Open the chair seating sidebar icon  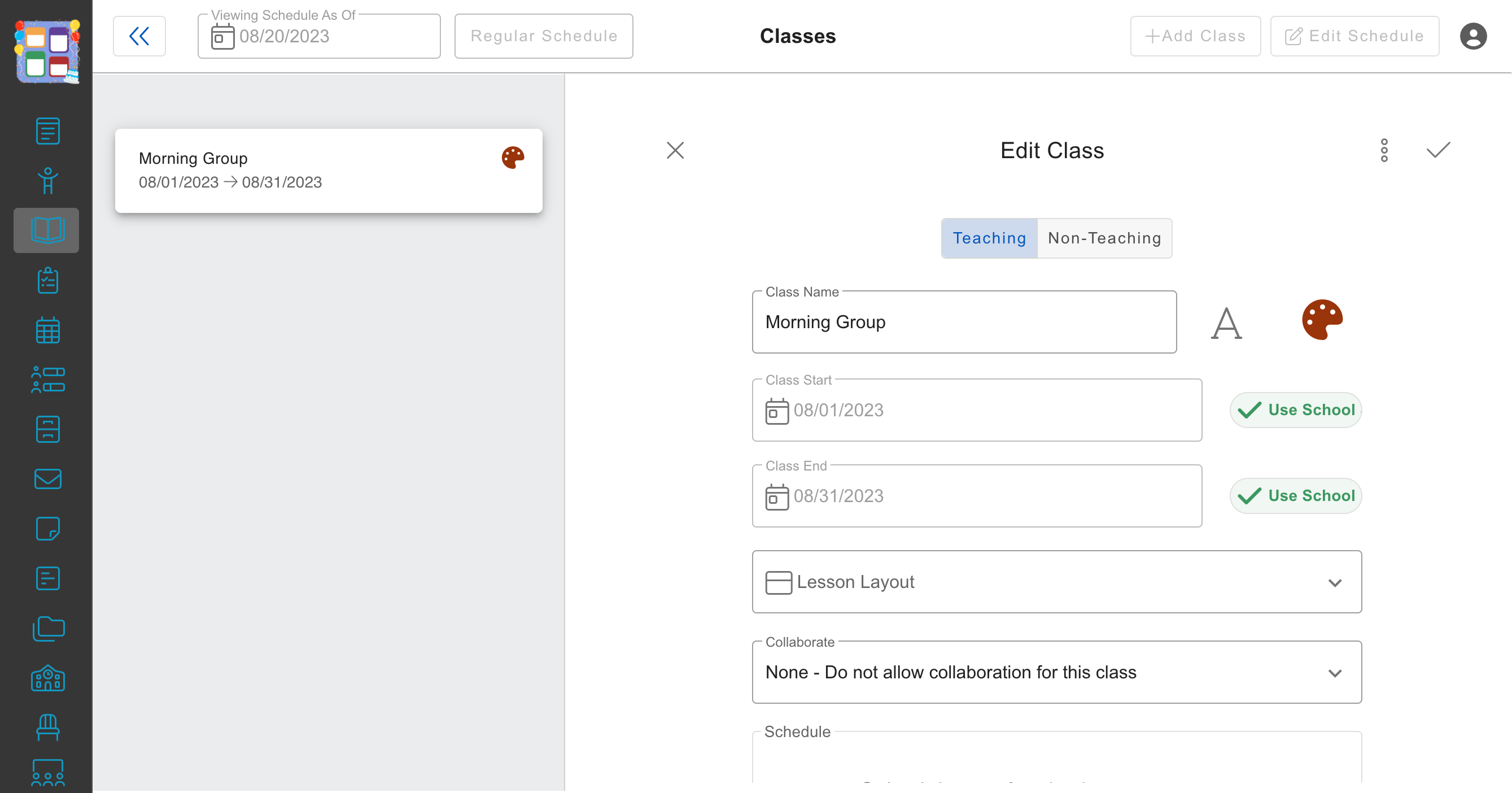pos(47,728)
